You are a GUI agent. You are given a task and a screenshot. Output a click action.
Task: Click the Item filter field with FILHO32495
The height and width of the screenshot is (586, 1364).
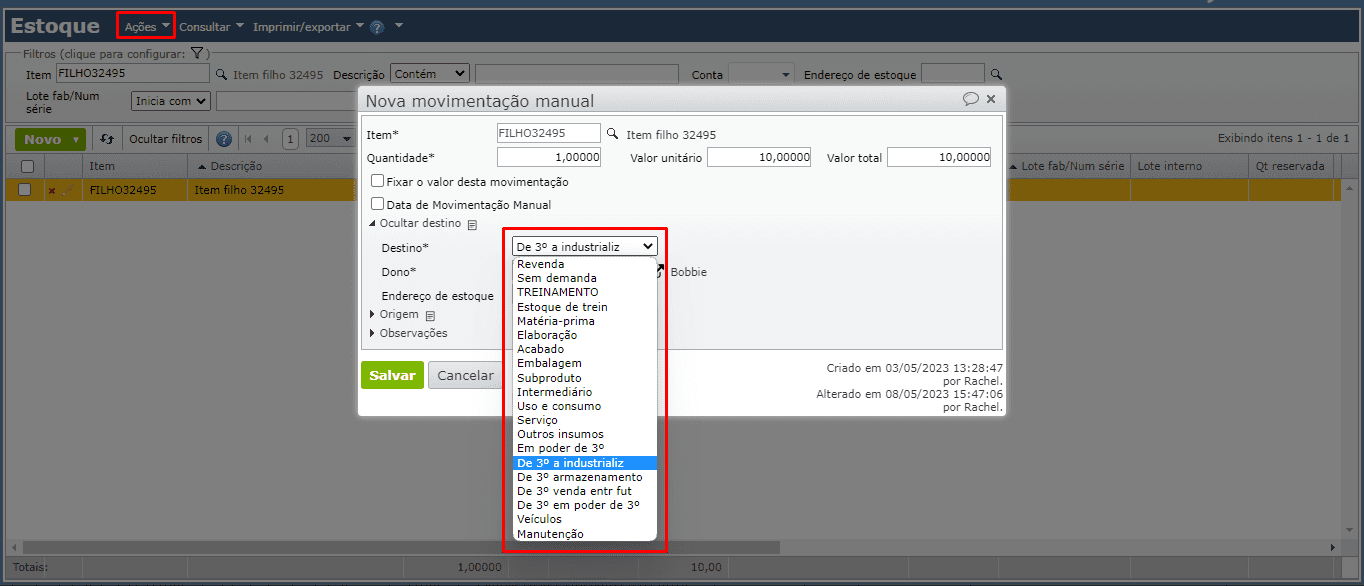coord(133,74)
